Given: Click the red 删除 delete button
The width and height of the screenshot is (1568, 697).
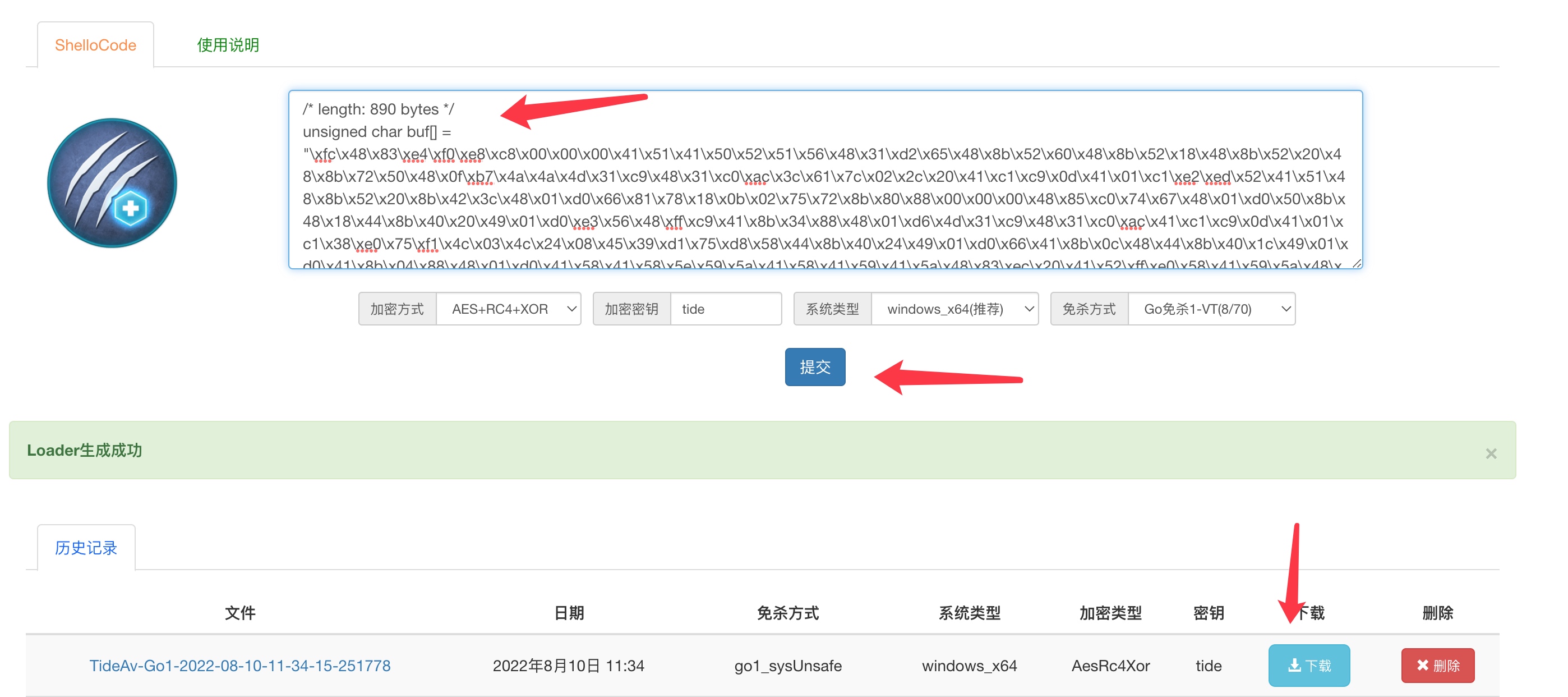Looking at the screenshot, I should [1437, 666].
